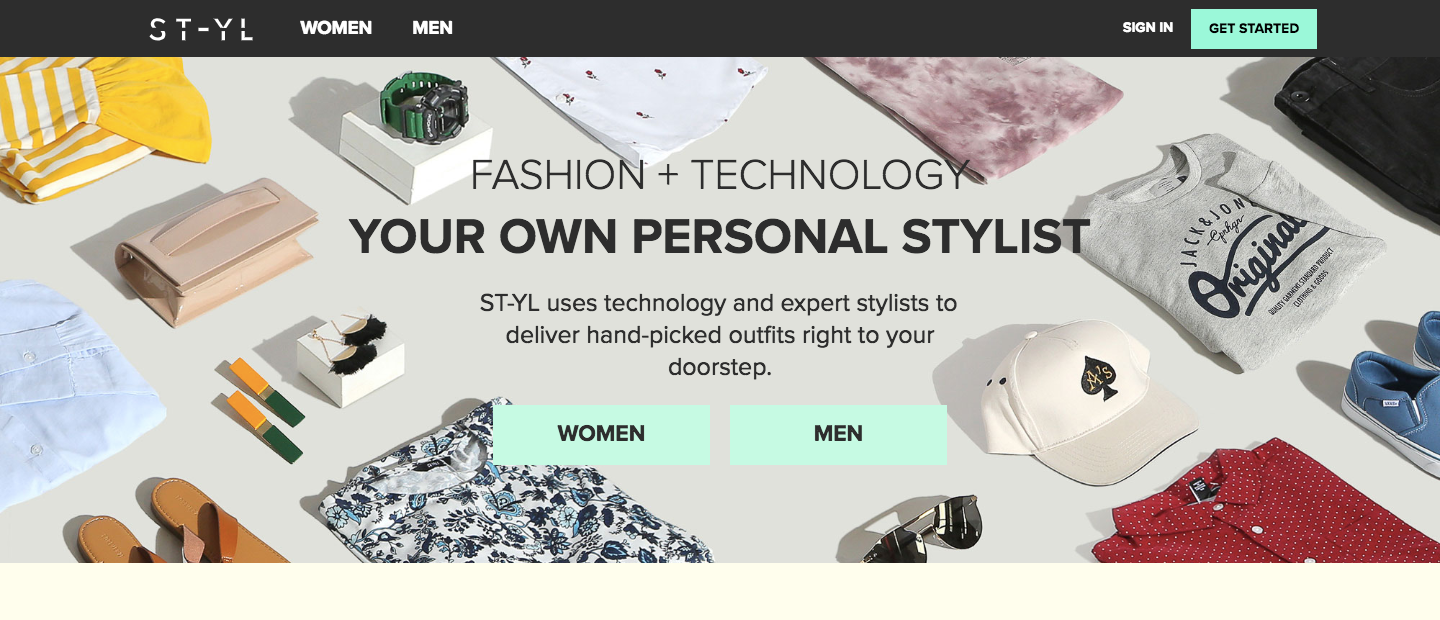1440x620 pixels.
Task: Open the WOMEN menu in top navigation
Action: (x=336, y=28)
